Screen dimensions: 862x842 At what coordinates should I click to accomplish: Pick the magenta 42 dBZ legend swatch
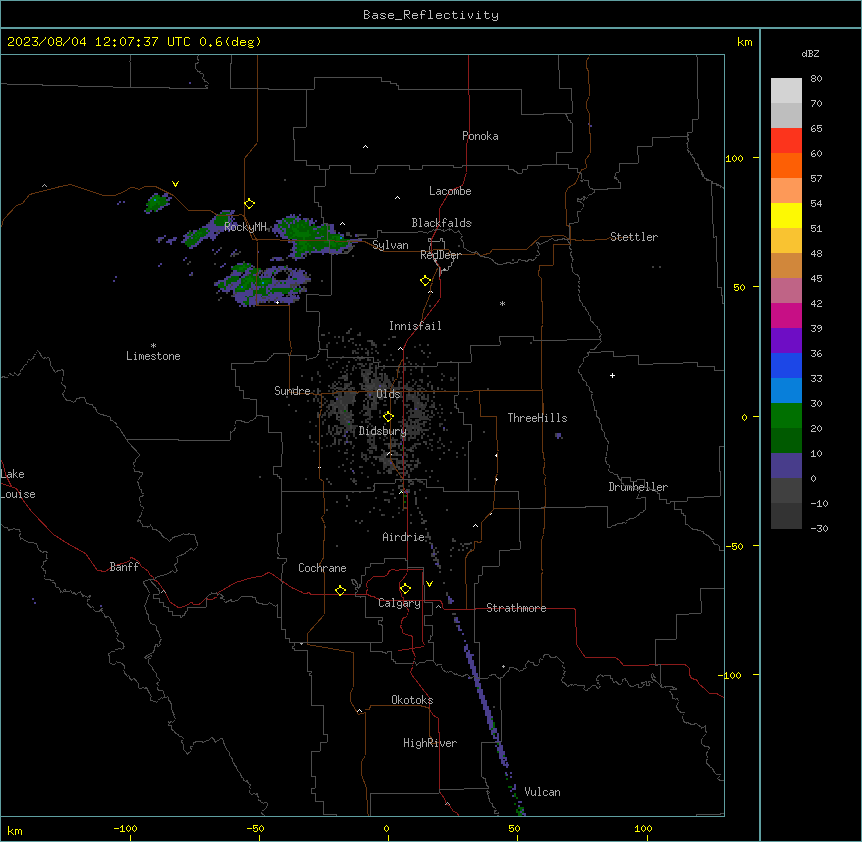click(786, 315)
